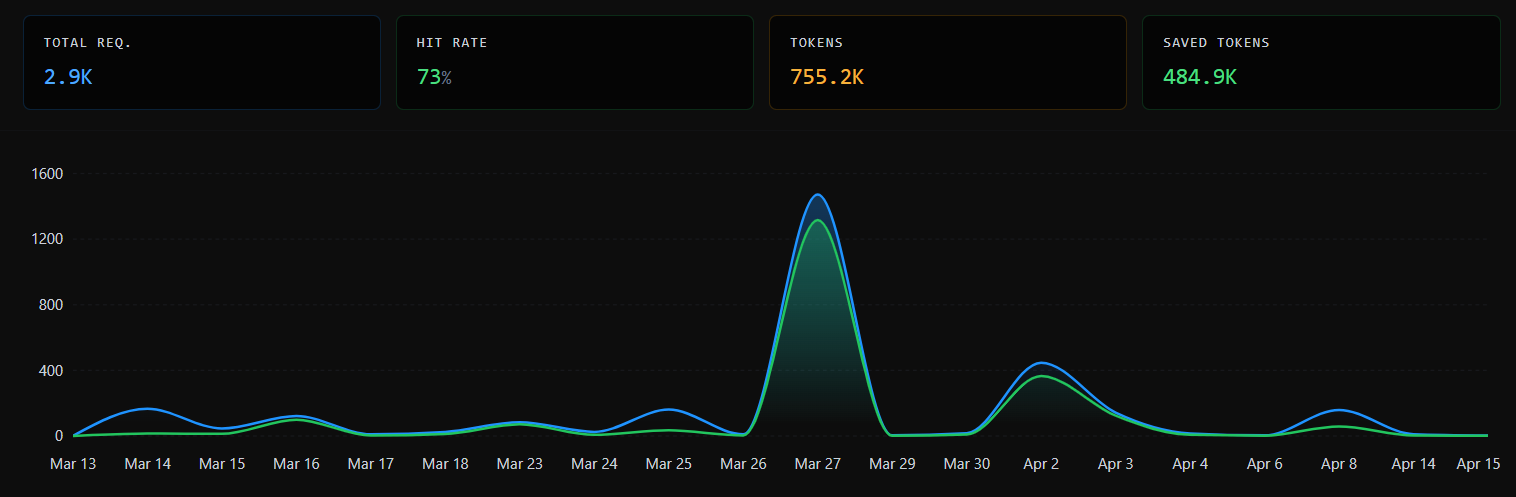Click the Mar 16 x-axis label
Screen dimensions: 1516x497
(x=297, y=464)
